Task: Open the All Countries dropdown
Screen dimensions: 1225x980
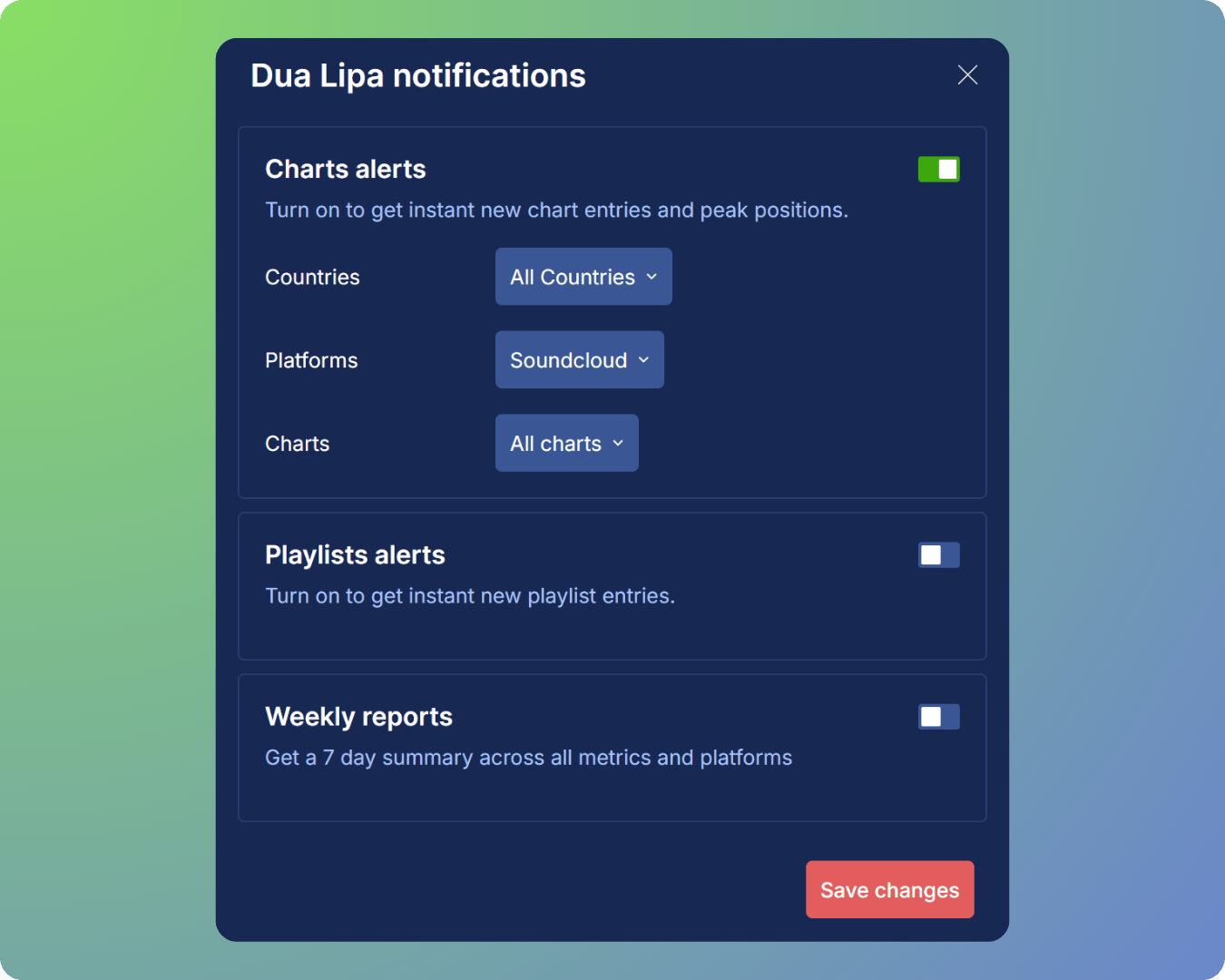Action: point(583,277)
